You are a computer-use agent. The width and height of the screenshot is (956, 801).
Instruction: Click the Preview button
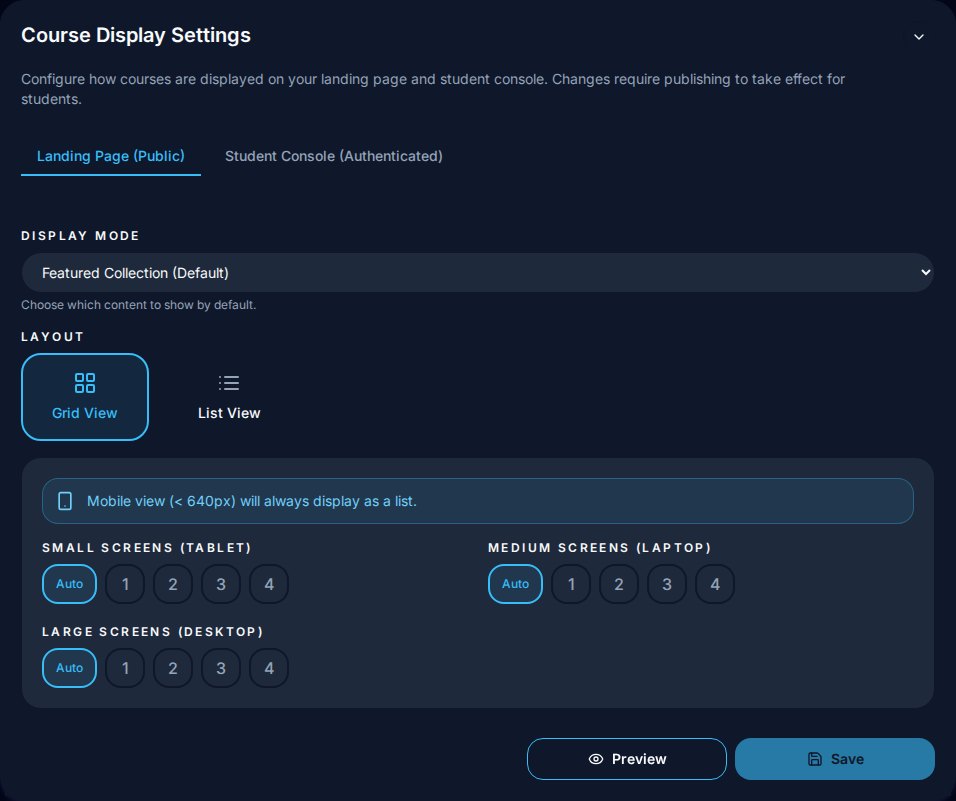tap(627, 759)
